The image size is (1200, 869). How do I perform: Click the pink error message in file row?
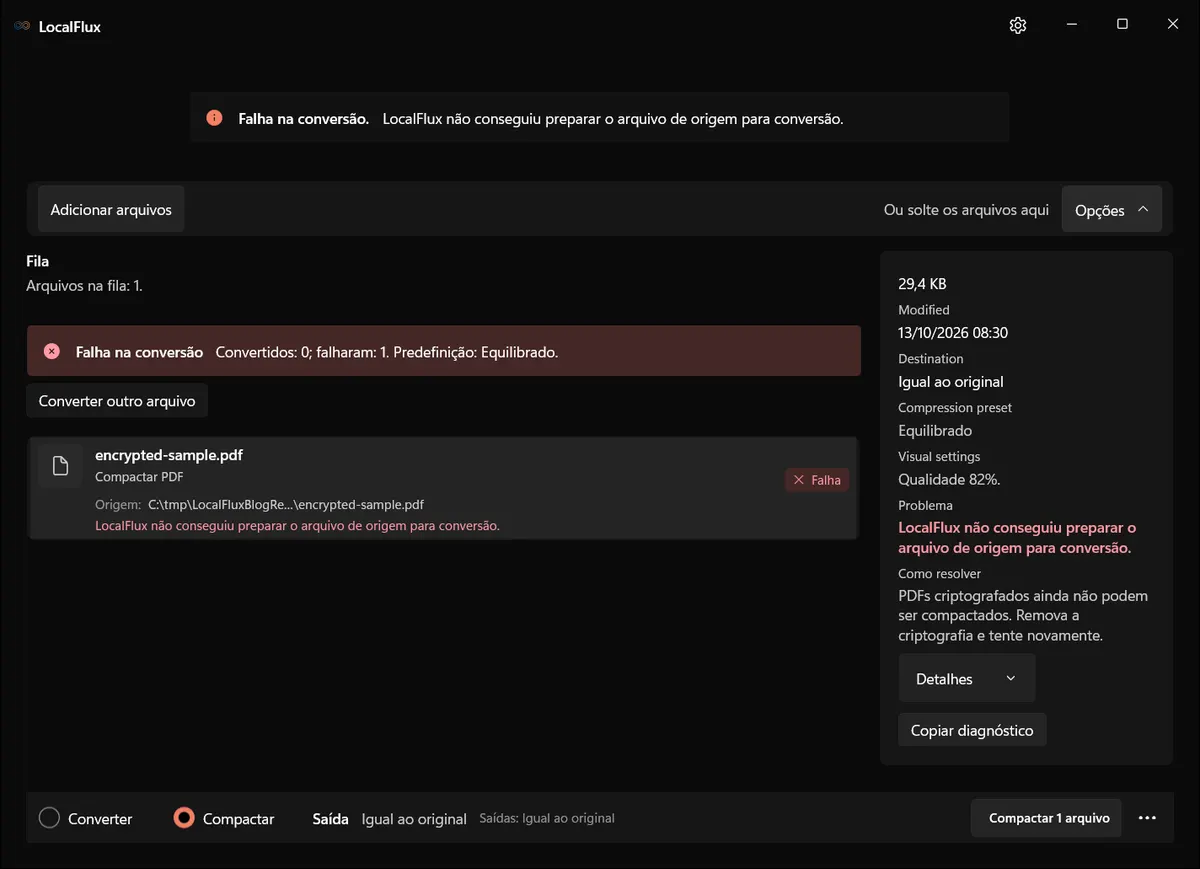pyautogui.click(x=297, y=525)
